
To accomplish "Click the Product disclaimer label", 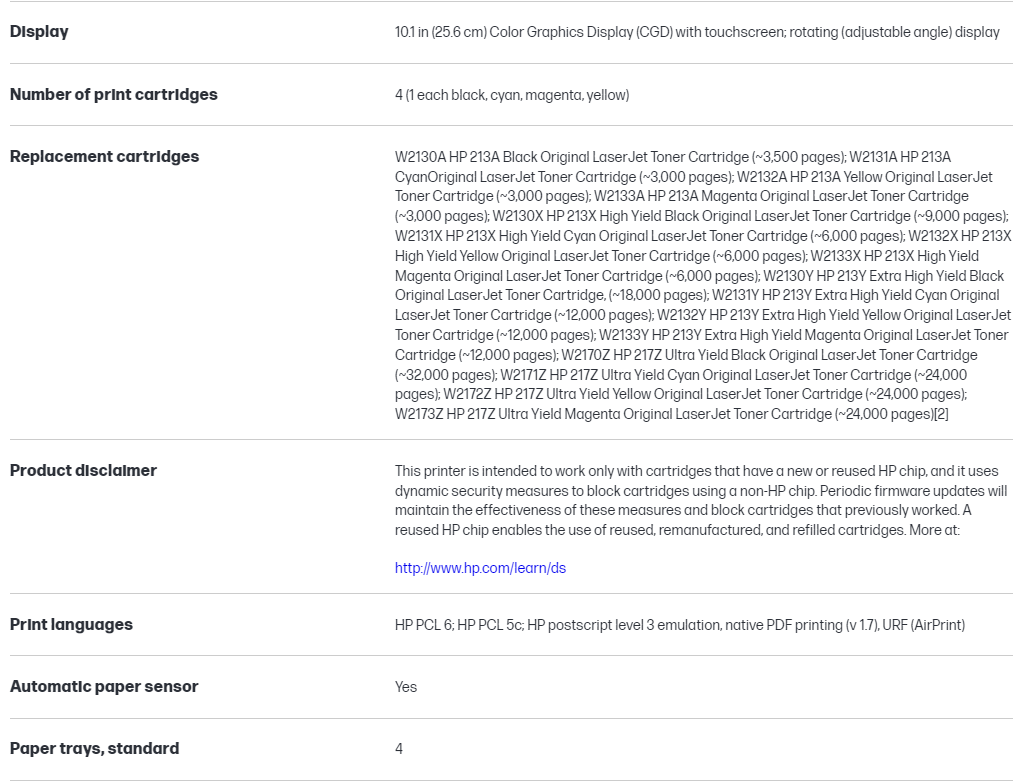I will point(83,470).
